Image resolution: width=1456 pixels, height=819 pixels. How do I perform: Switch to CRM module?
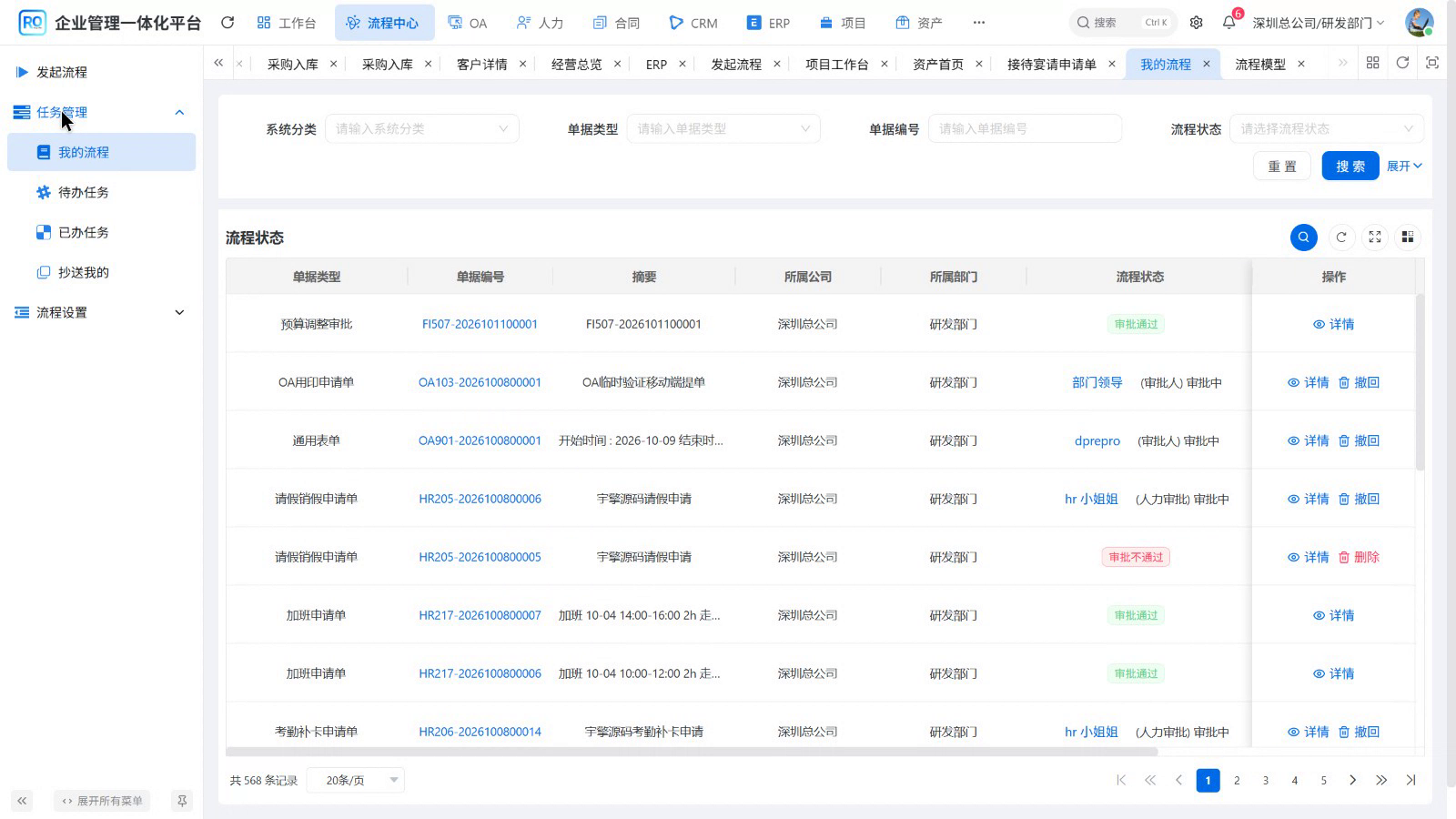click(693, 23)
